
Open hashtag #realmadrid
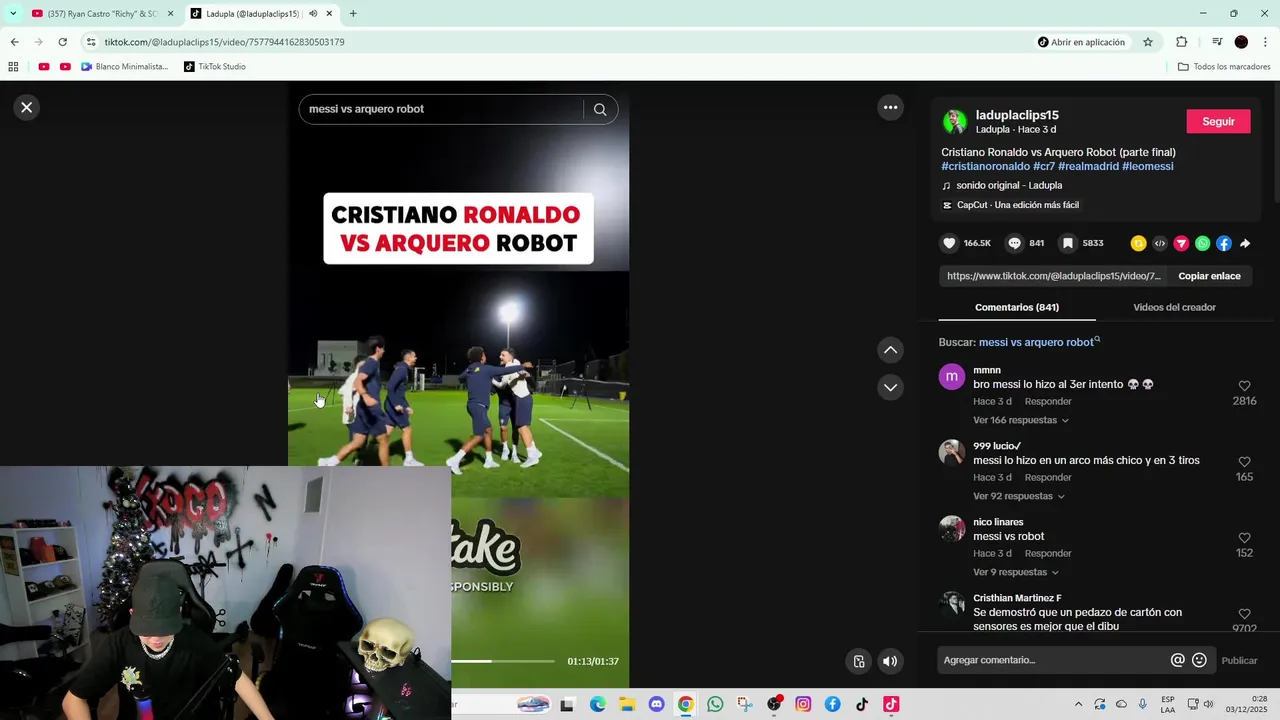point(1088,166)
